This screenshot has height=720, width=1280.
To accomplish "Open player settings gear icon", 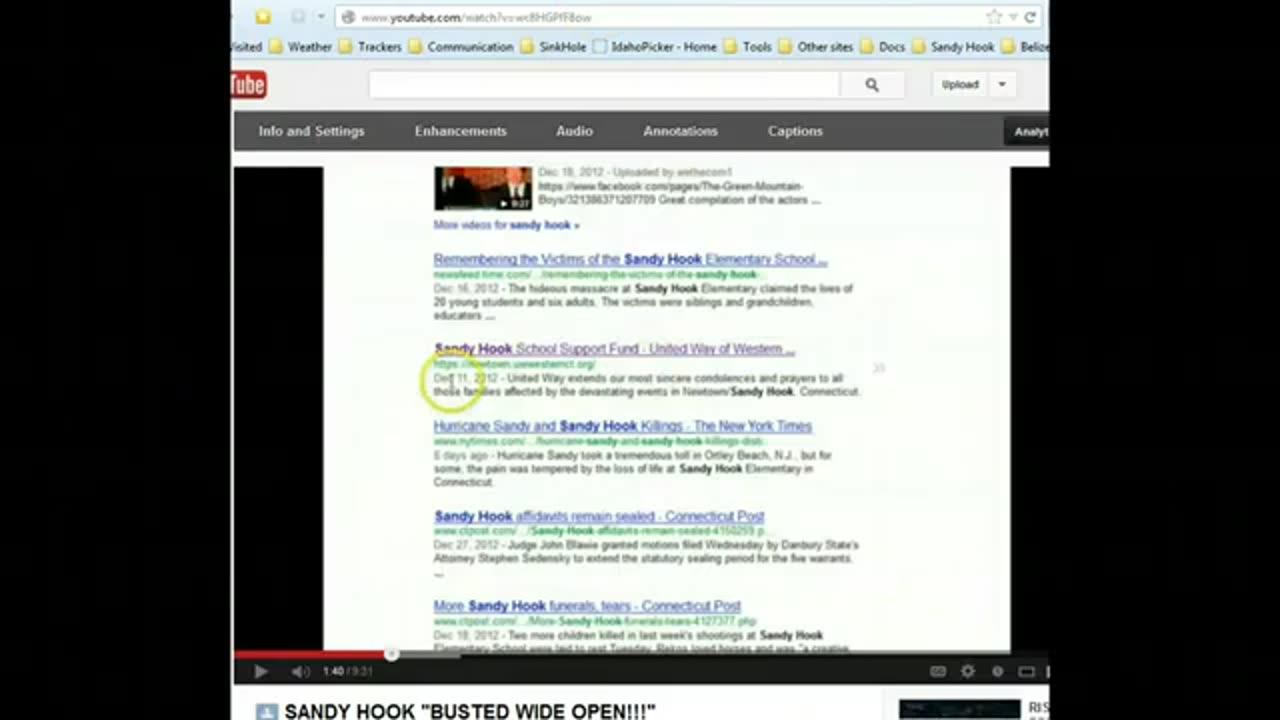I will (968, 672).
